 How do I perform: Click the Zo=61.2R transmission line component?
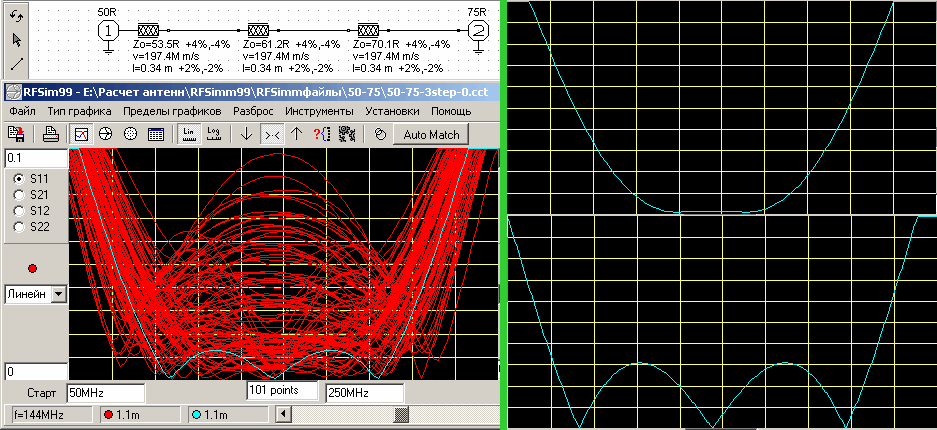point(258,30)
